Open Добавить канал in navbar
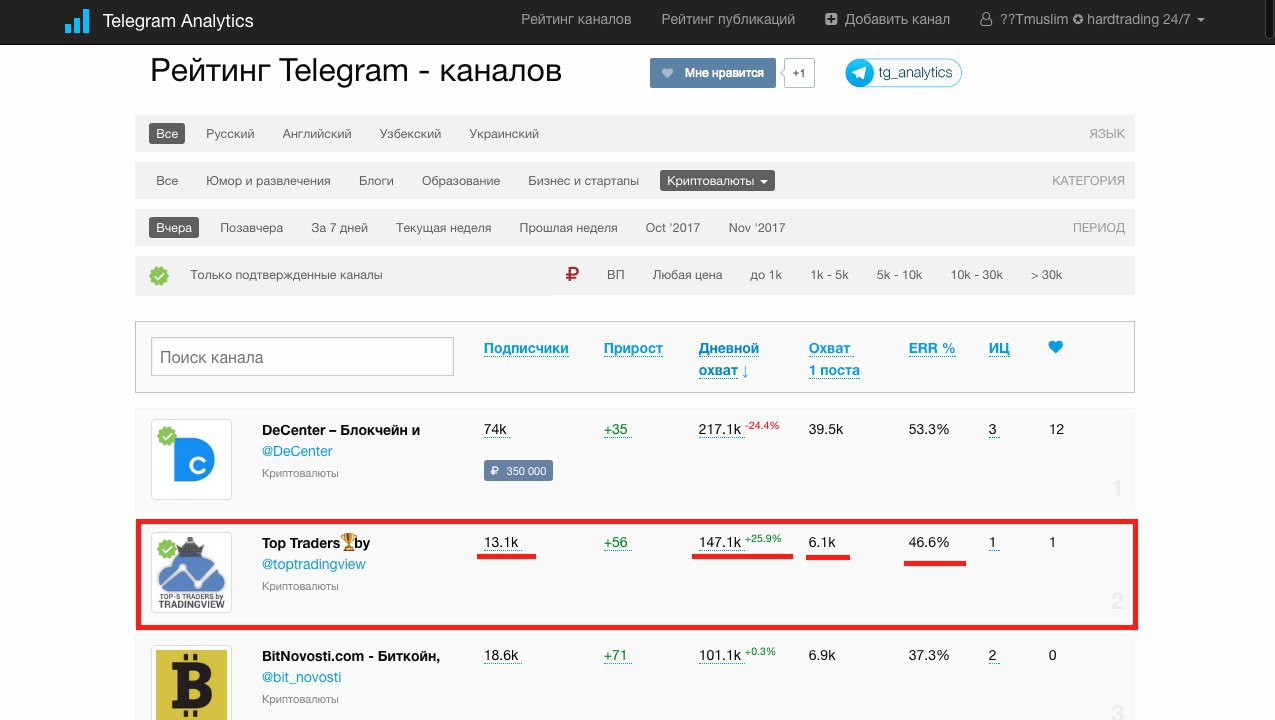 tap(887, 19)
